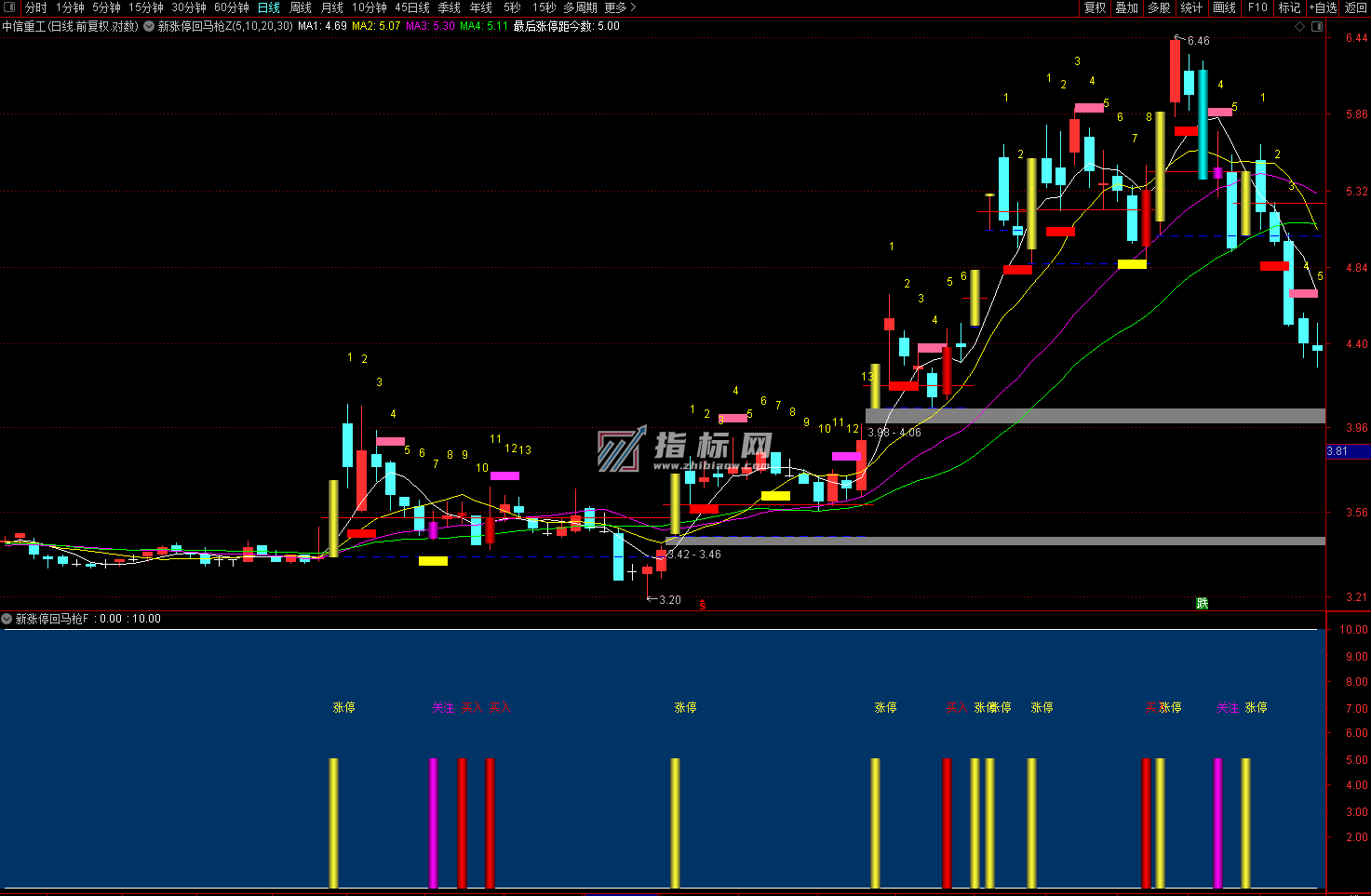The height and width of the screenshot is (896, 1371).
Task: Click the lower gray support band
Action: pyautogui.click(x=995, y=541)
